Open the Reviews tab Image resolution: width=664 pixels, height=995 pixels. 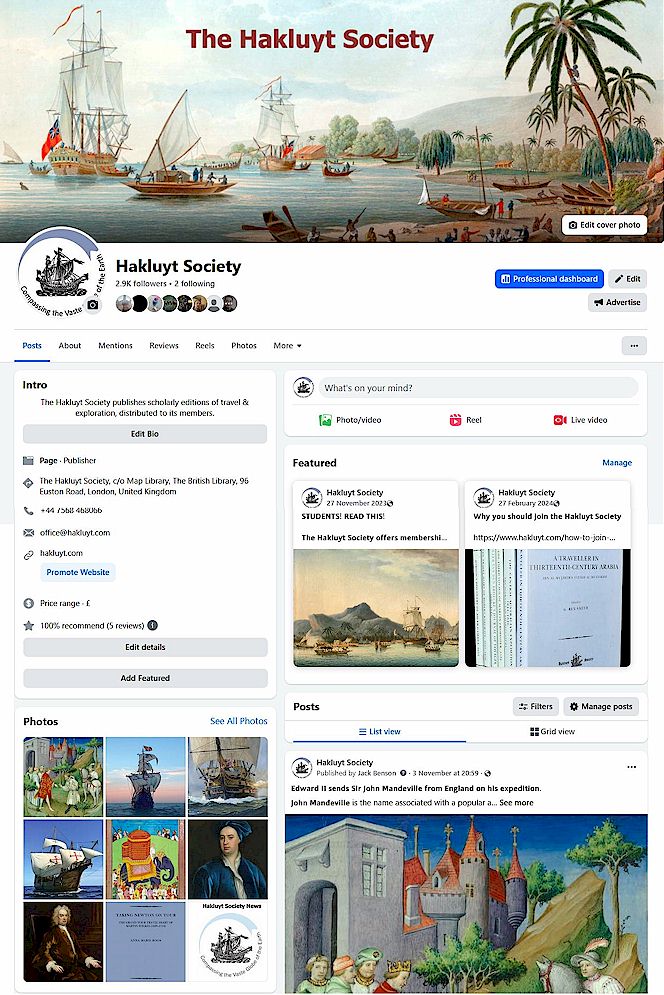tap(164, 346)
